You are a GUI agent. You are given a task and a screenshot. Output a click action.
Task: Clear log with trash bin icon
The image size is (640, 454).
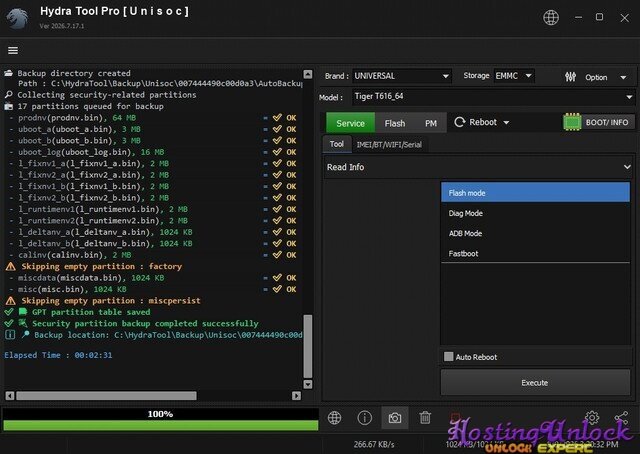tap(425, 418)
